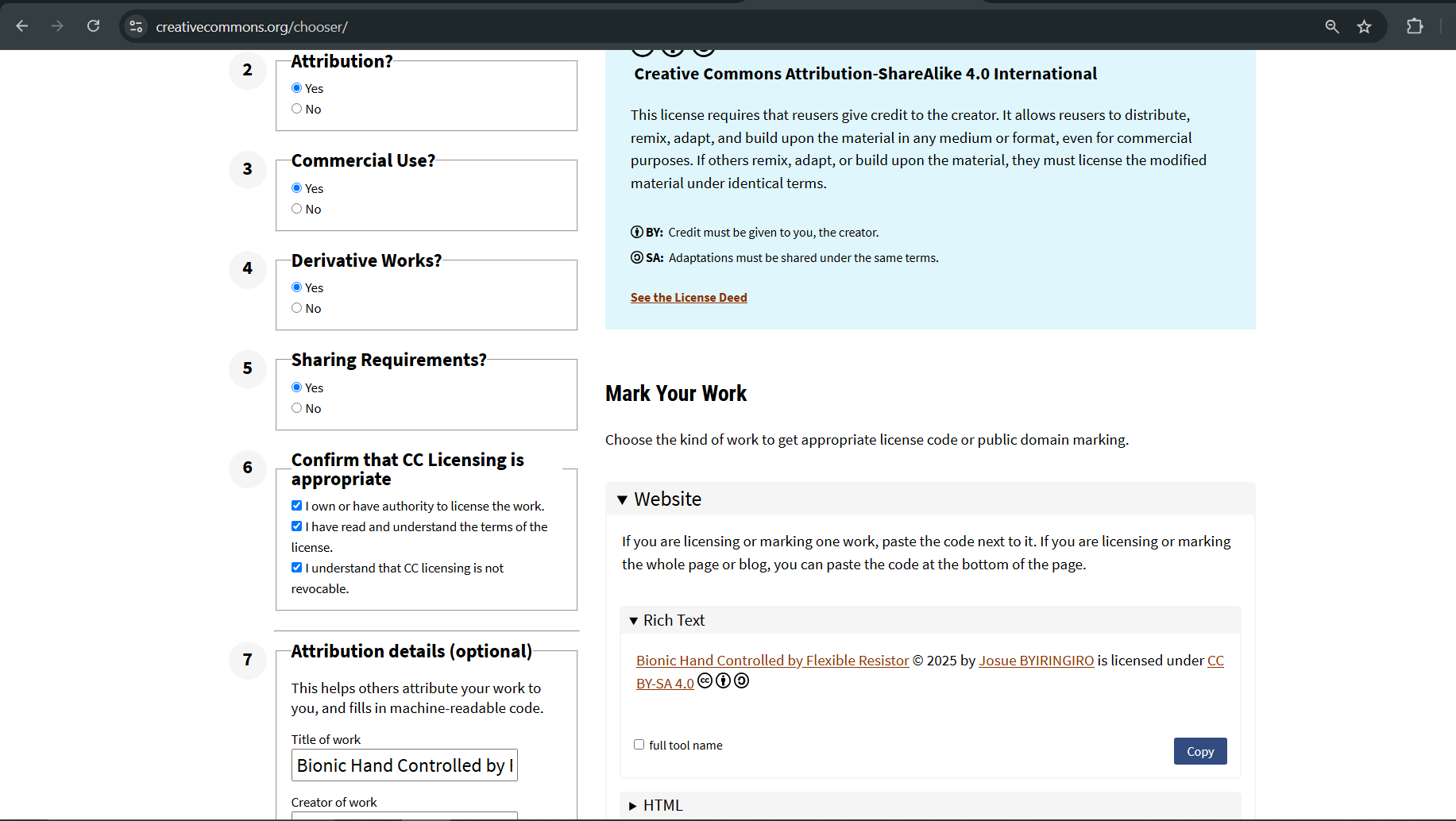Click the address bar URL
The image size is (1456, 821).
click(x=252, y=27)
